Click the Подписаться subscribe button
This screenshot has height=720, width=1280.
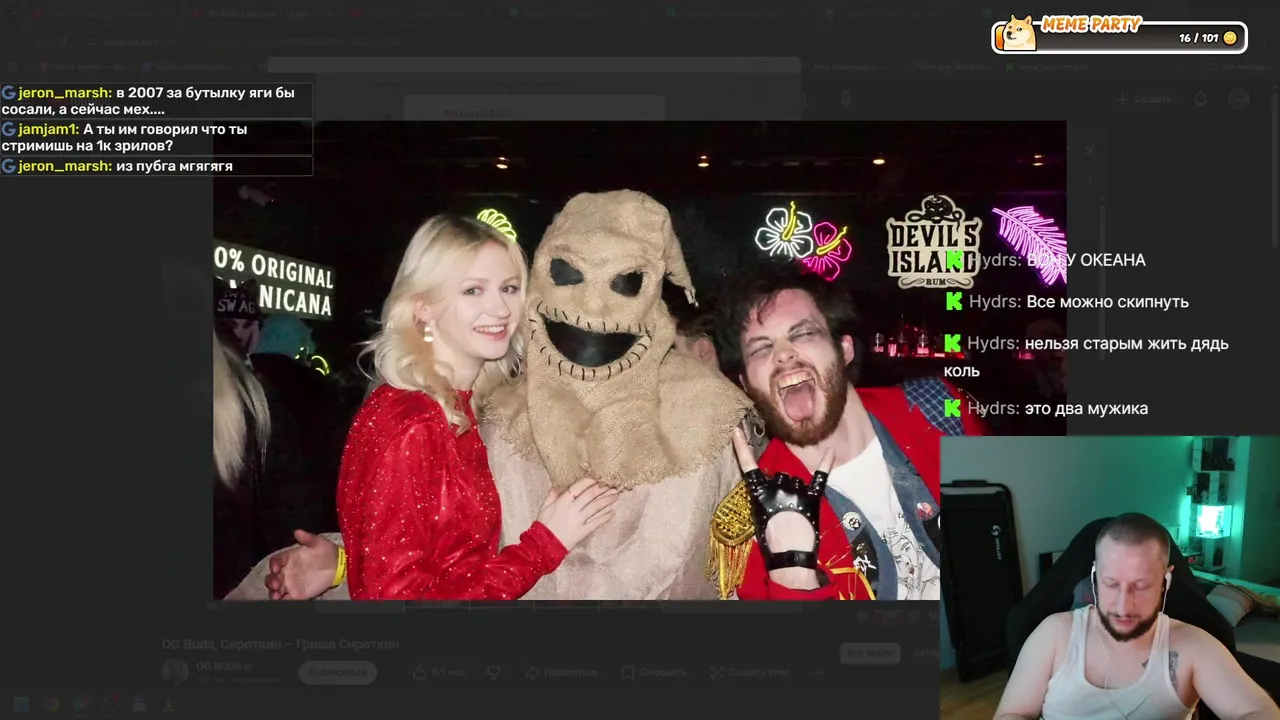click(337, 672)
